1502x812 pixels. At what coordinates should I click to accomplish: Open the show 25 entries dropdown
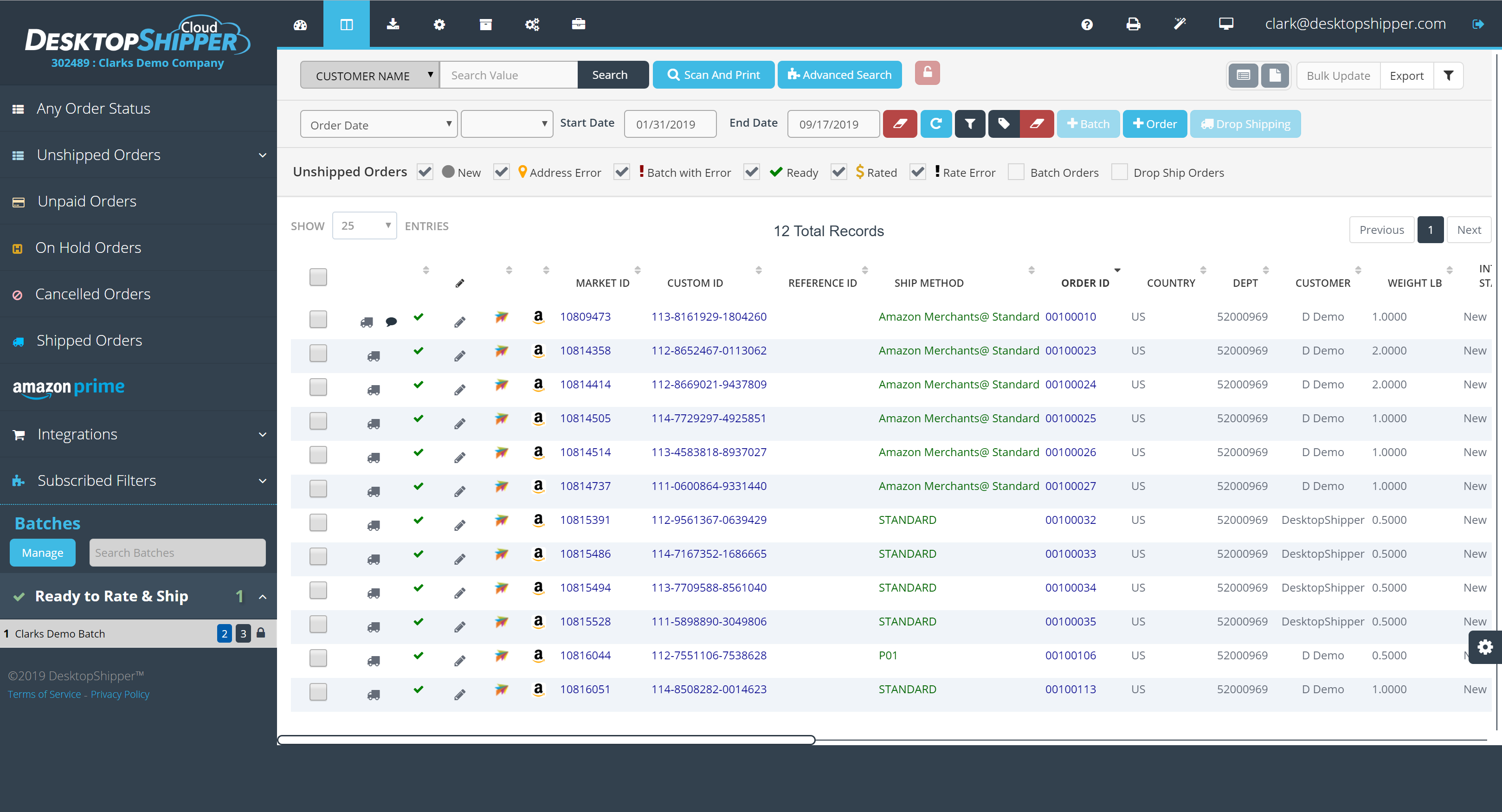(x=364, y=226)
